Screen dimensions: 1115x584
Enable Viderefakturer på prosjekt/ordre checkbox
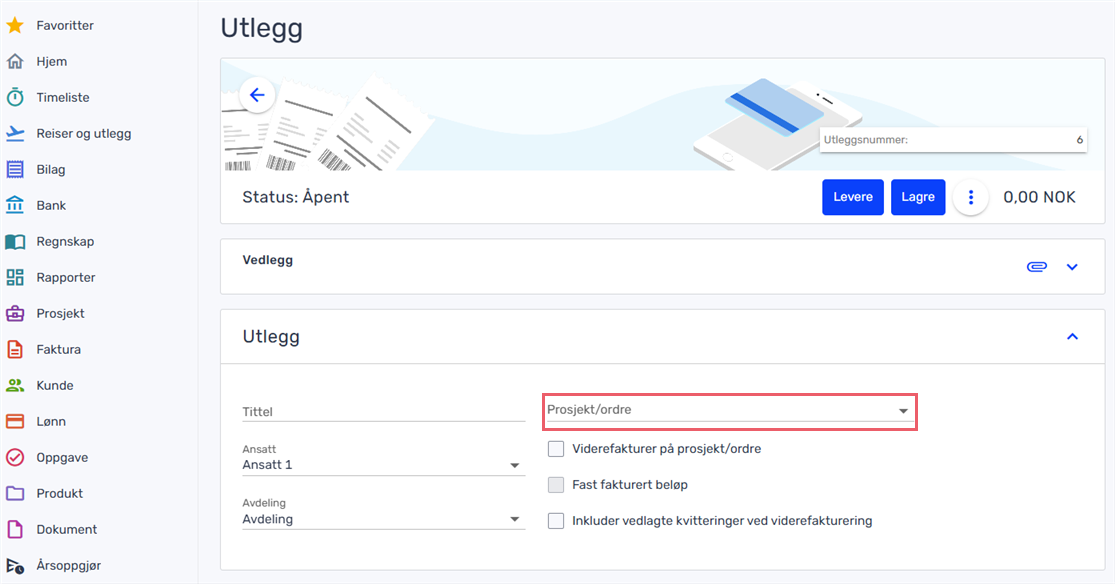556,449
